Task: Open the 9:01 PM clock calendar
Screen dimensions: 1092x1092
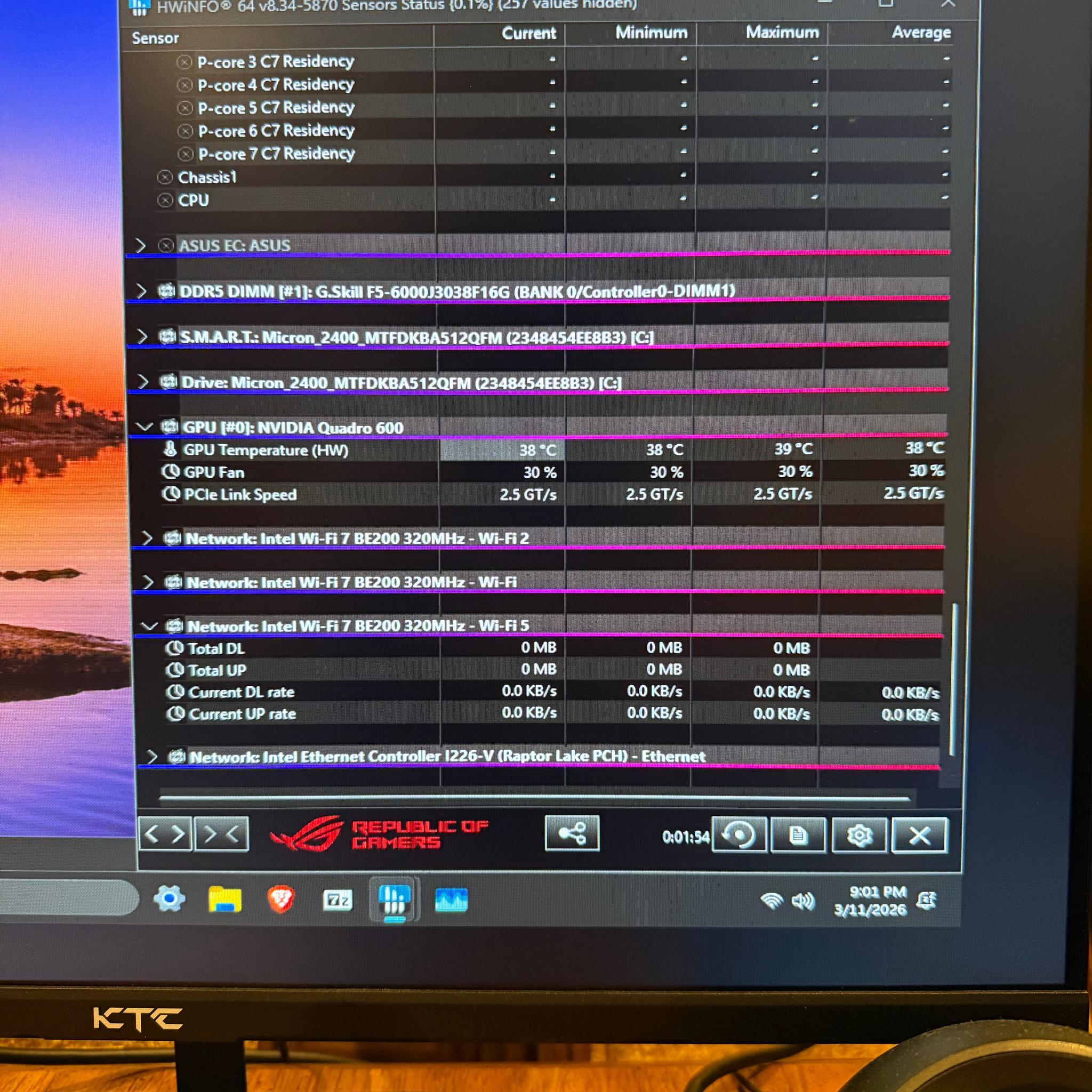Action: [x=871, y=901]
